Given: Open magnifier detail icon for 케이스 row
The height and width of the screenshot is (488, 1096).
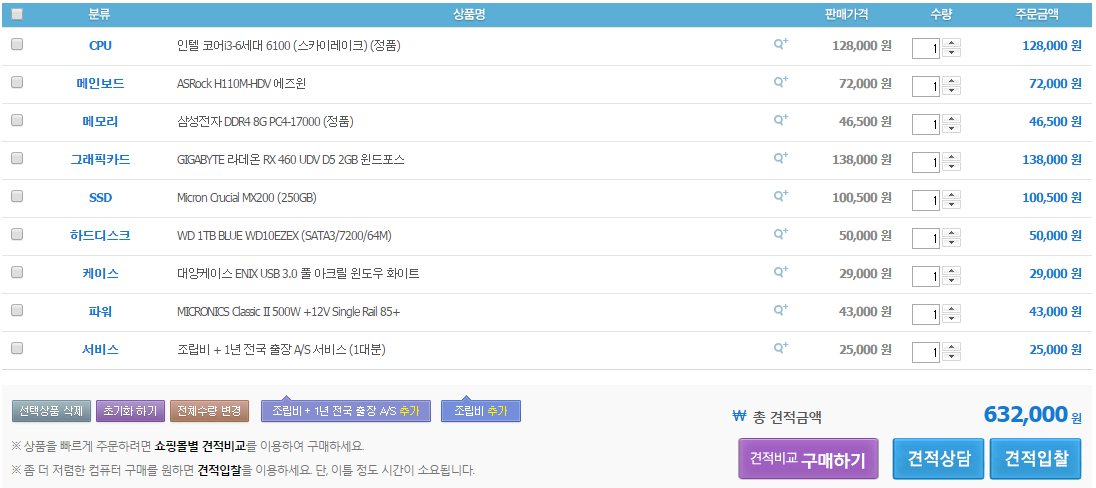Looking at the screenshot, I should [x=780, y=271].
